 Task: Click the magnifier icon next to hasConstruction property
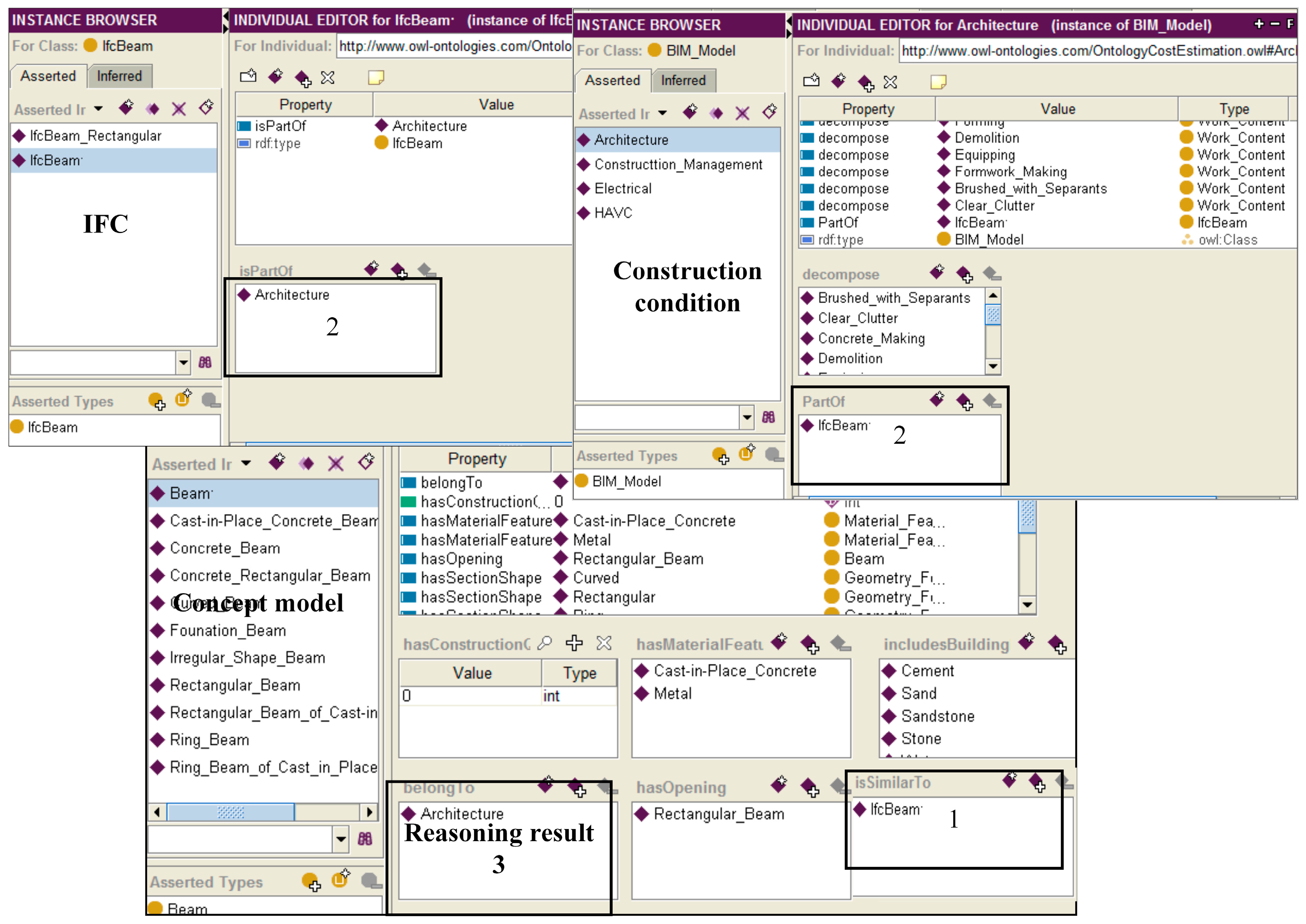(544, 643)
